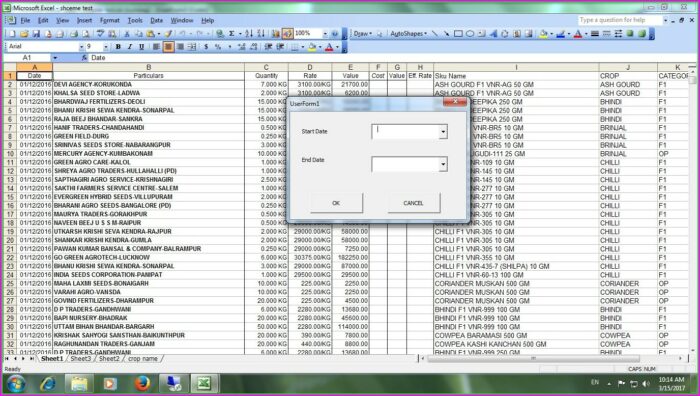
Task: Click the New workbook icon
Action: point(12,33)
